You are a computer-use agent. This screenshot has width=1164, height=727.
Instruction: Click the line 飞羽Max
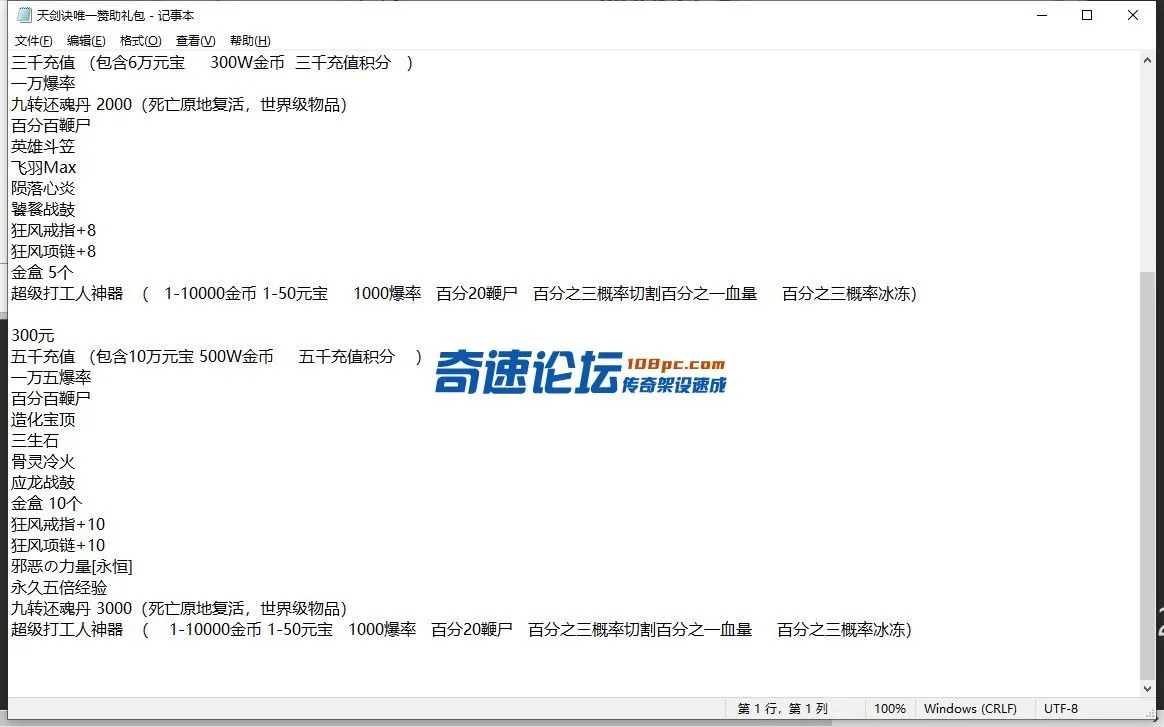coord(44,168)
